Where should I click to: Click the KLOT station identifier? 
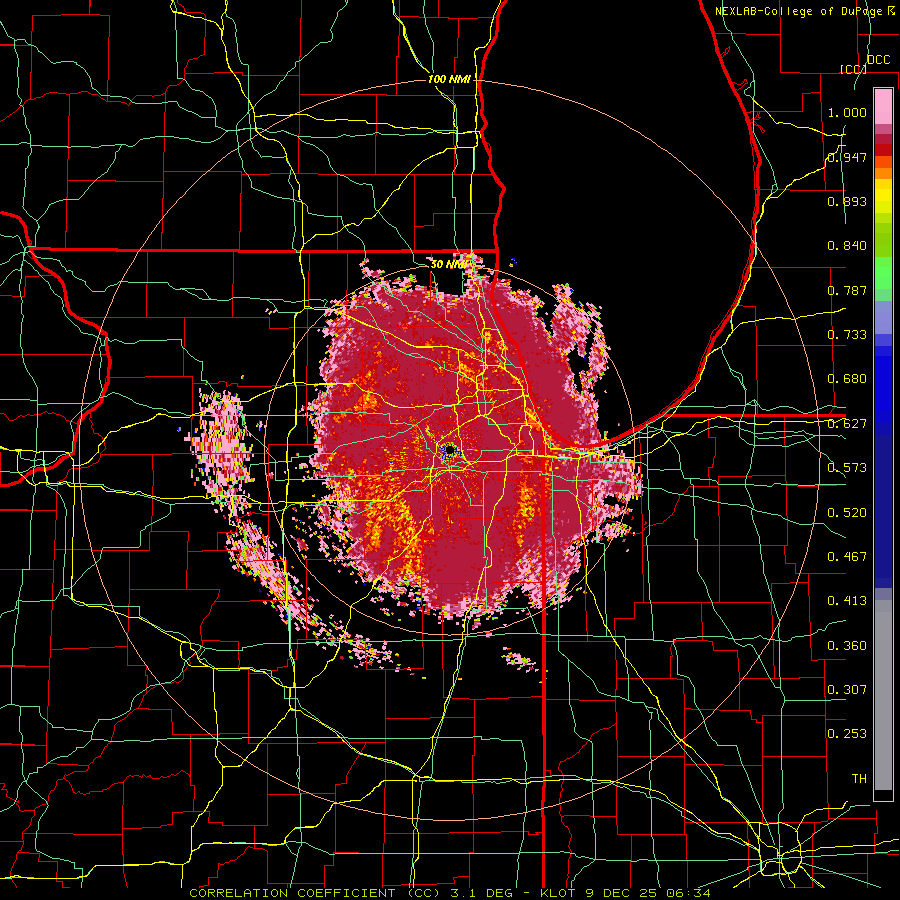pyautogui.click(x=557, y=893)
